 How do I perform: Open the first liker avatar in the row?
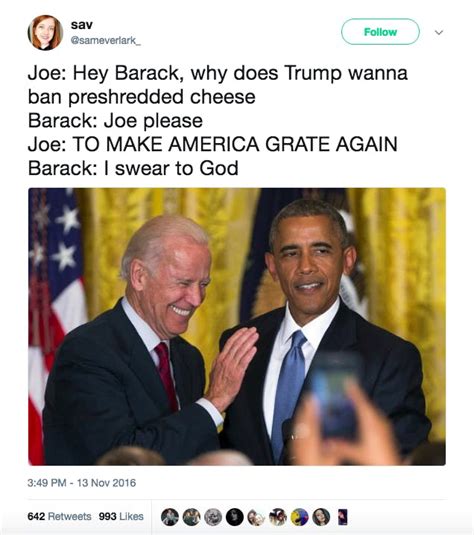coord(170,517)
